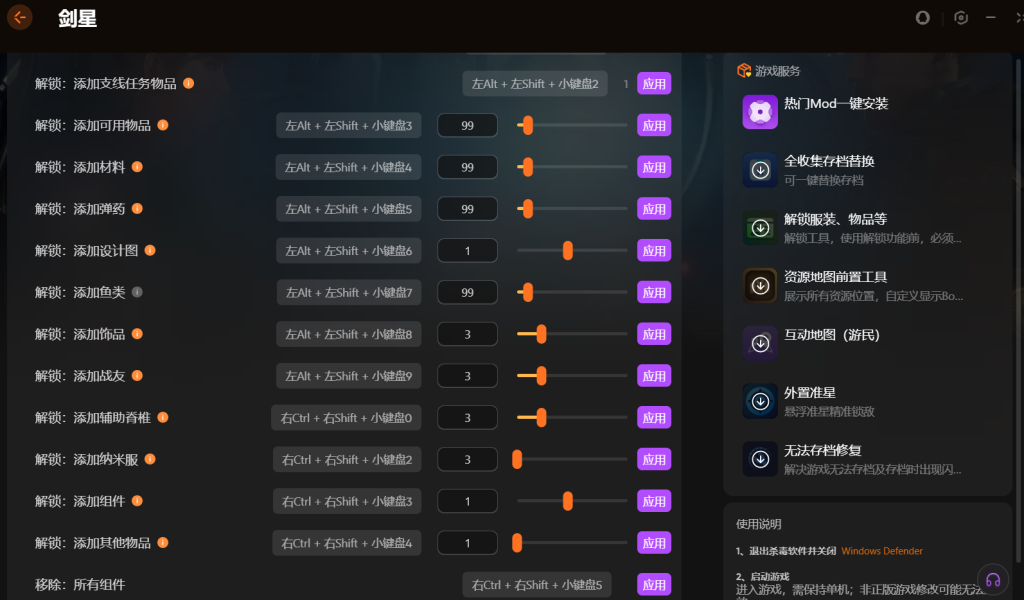Click the 资源地图前置工具 icon
This screenshot has width=1024, height=600.
[760, 286]
